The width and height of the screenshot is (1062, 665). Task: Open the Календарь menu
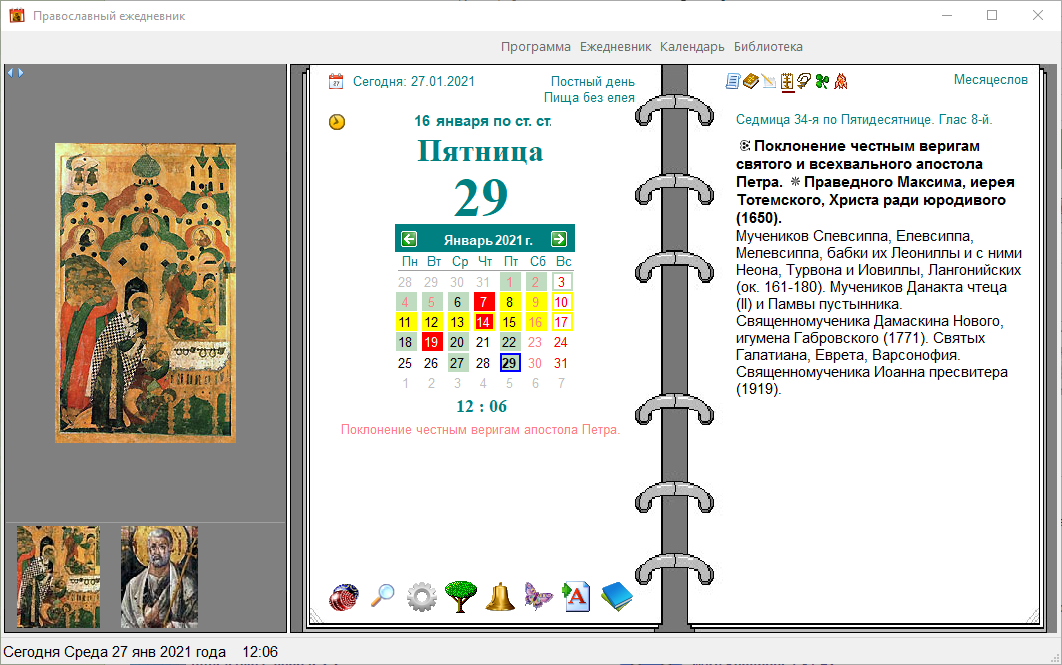point(692,47)
